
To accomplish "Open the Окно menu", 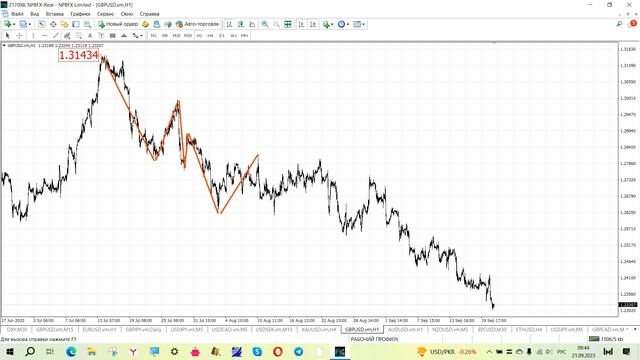I will pos(127,14).
